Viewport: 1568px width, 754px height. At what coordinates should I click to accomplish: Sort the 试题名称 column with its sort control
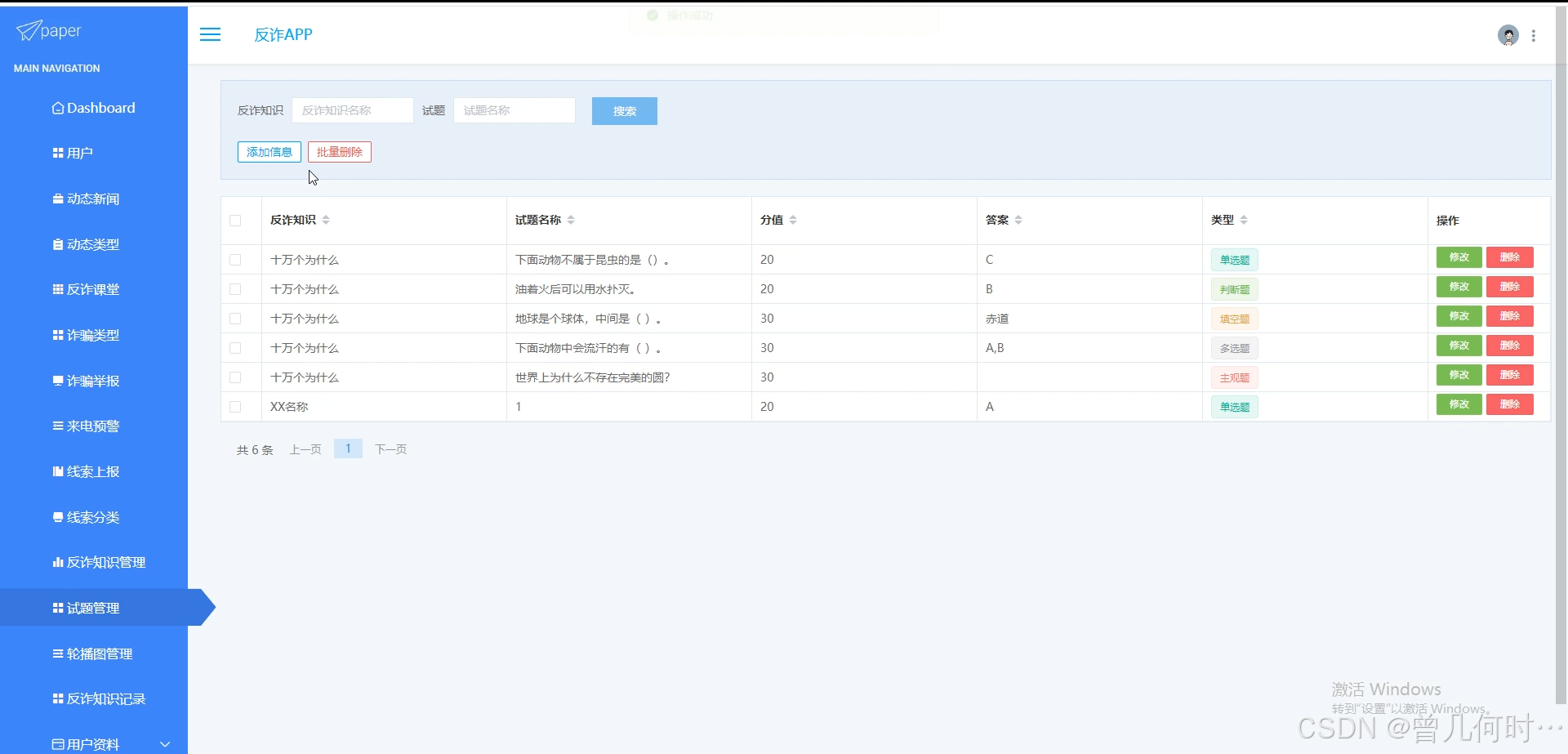click(x=572, y=219)
